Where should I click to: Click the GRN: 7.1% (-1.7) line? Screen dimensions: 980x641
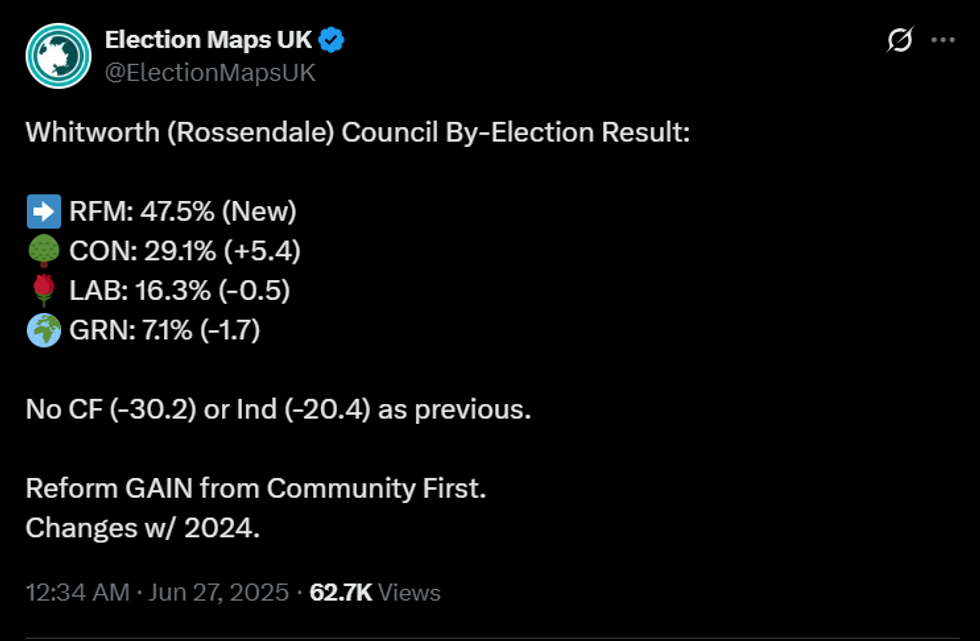click(165, 329)
